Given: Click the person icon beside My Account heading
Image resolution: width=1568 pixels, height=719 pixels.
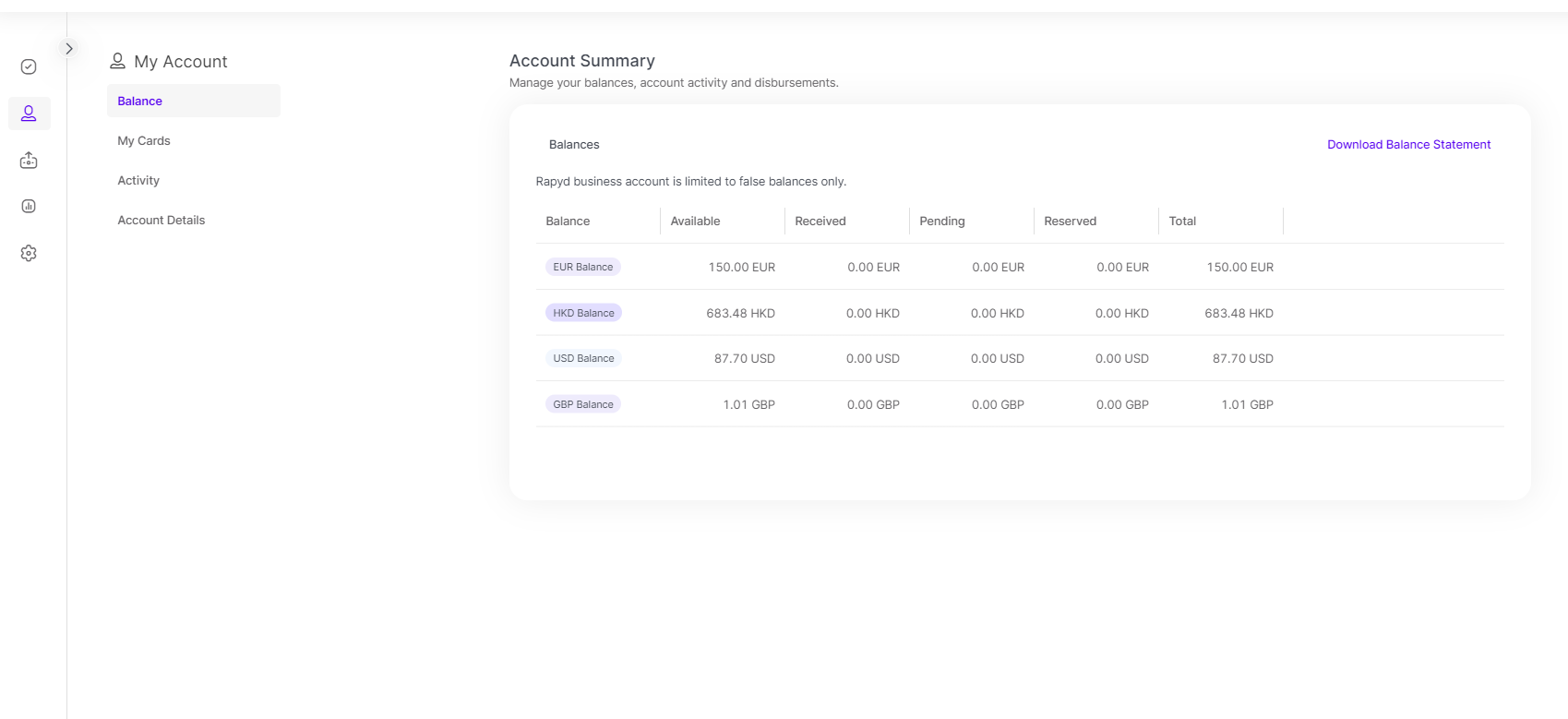Looking at the screenshot, I should coord(117,61).
